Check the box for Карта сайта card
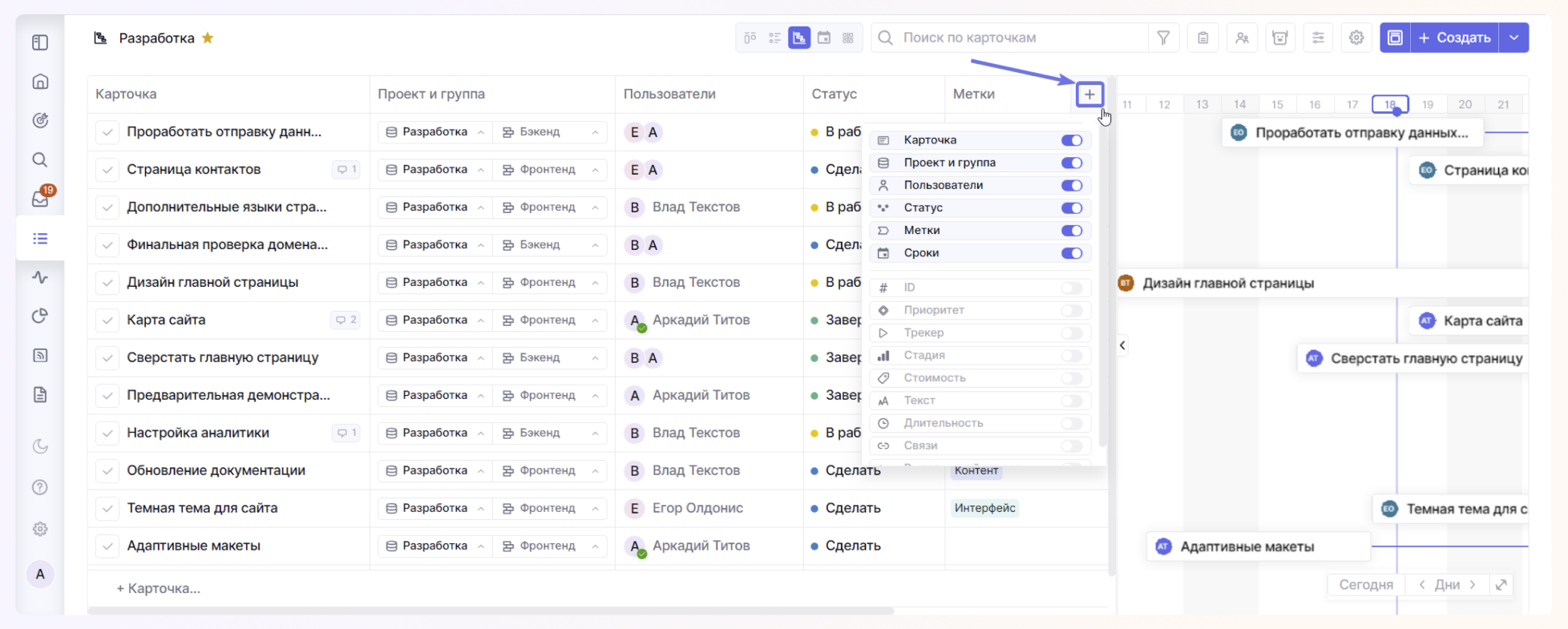 click(x=107, y=321)
